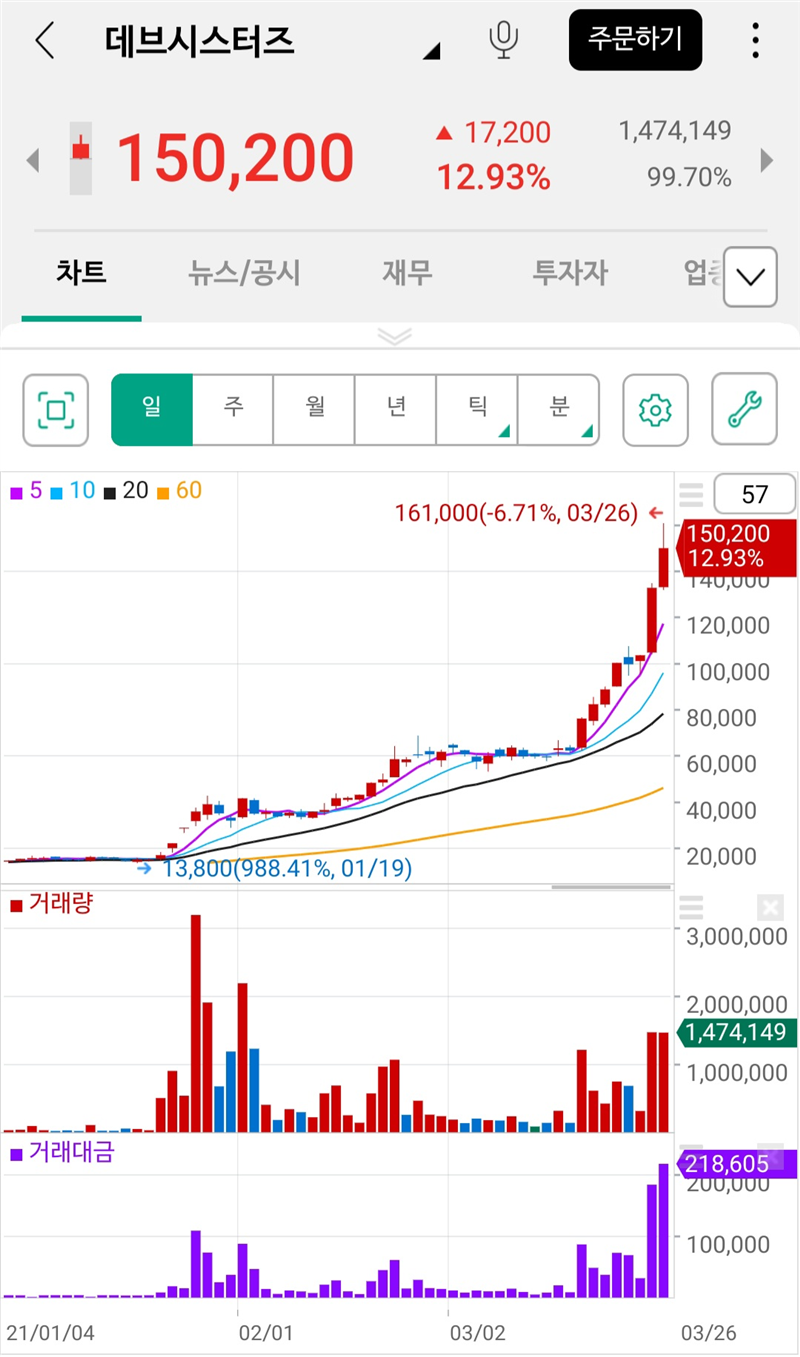Image resolution: width=800 pixels, height=1357 pixels.
Task: Go to the next stock with right arrow
Action: 767,159
